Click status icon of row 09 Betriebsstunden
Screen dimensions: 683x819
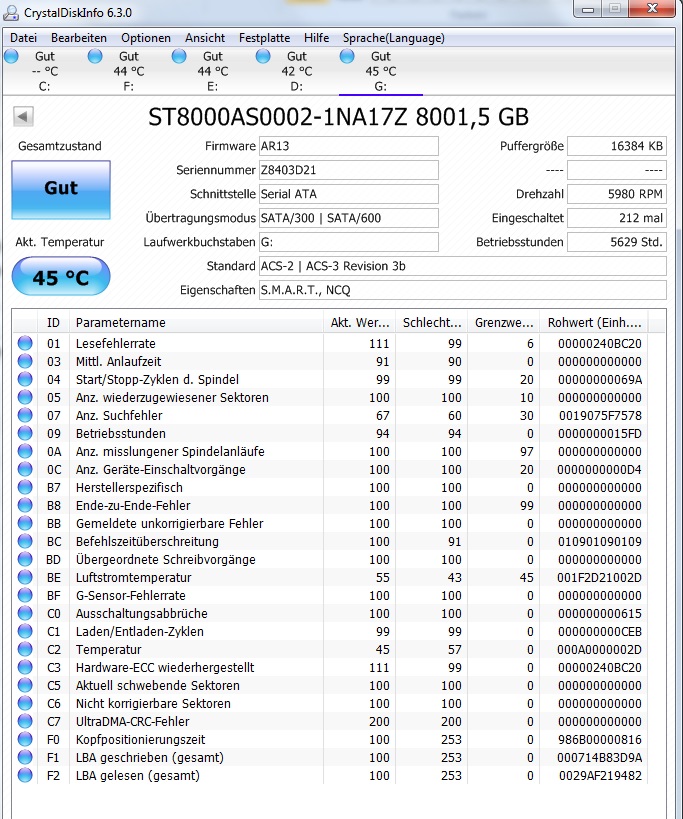pos(25,434)
